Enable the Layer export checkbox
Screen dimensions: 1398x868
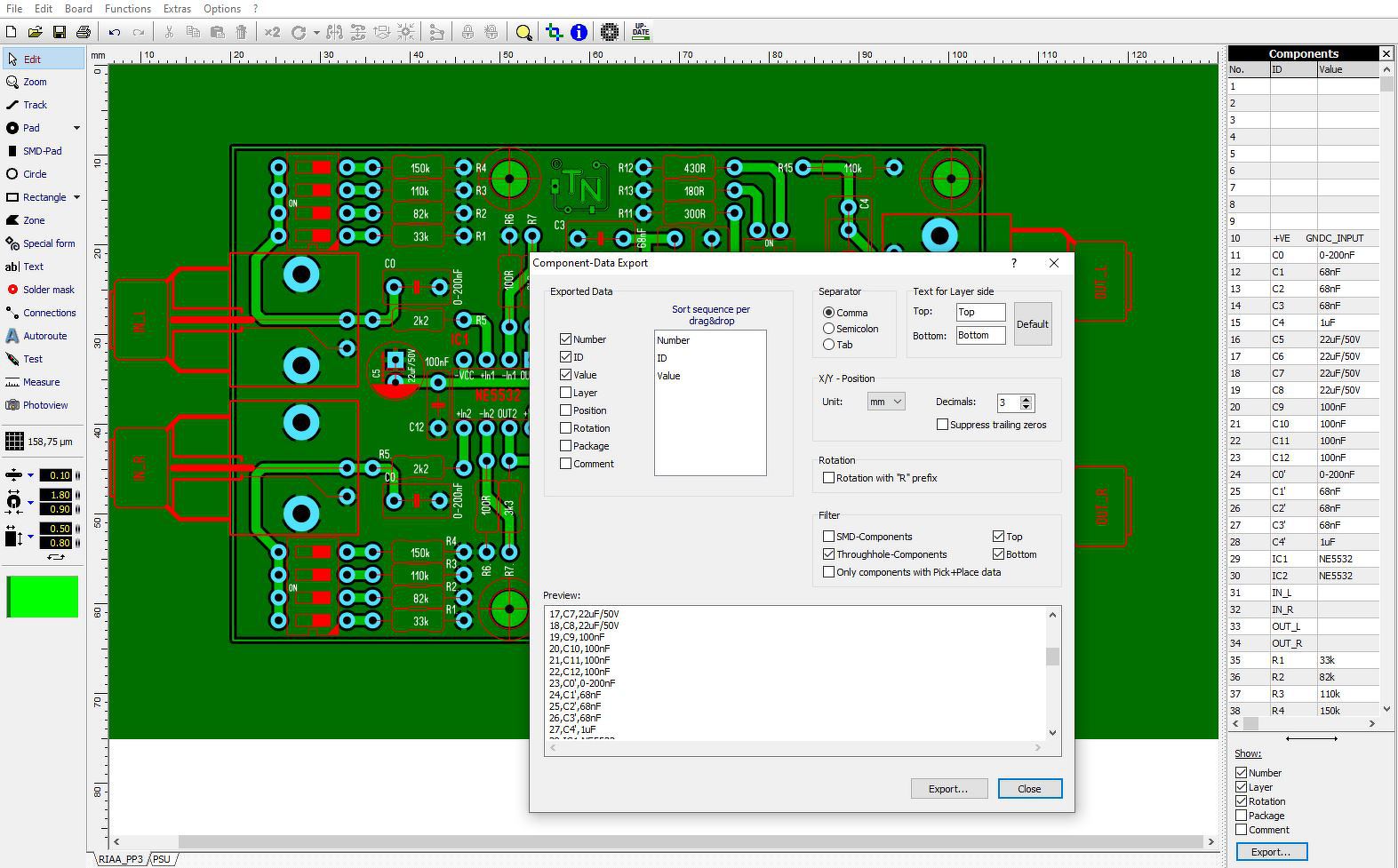(566, 393)
